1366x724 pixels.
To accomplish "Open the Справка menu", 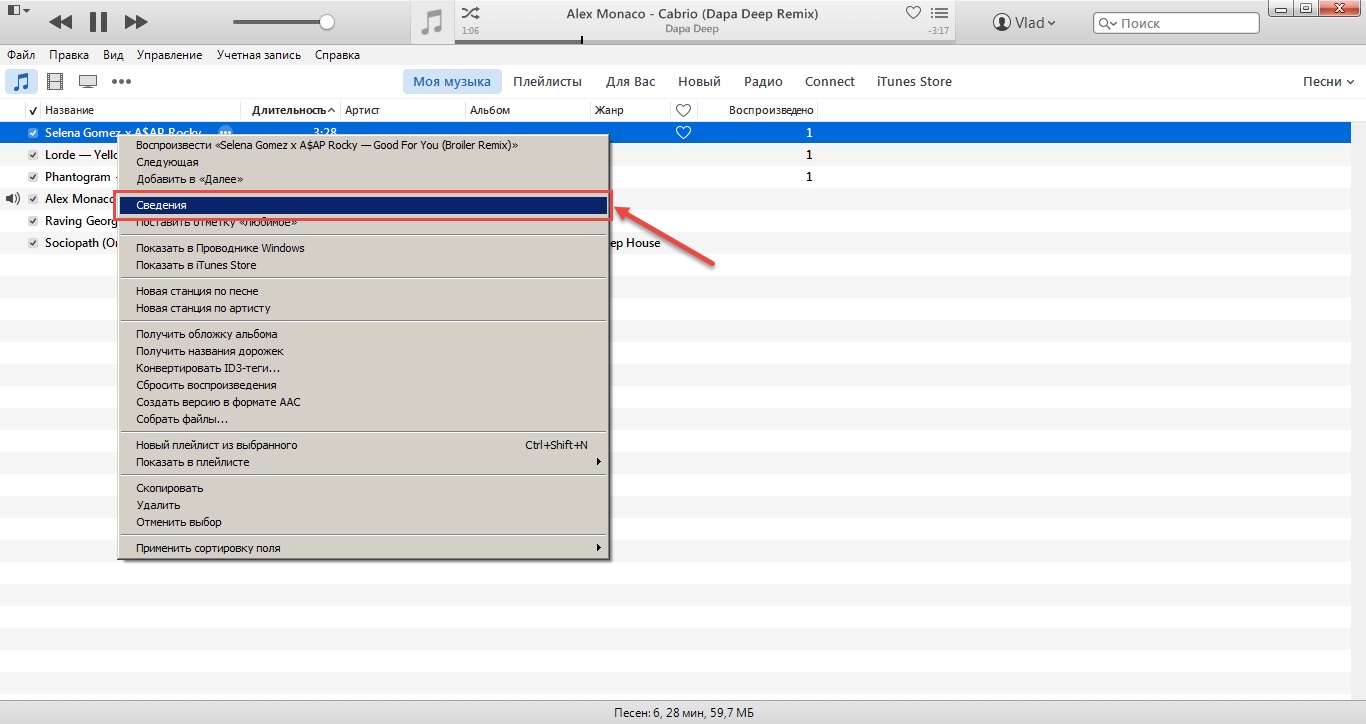I will 337,55.
